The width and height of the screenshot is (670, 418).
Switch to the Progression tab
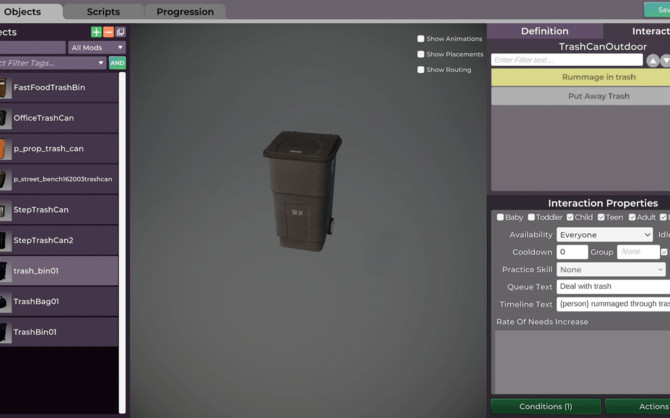(185, 12)
